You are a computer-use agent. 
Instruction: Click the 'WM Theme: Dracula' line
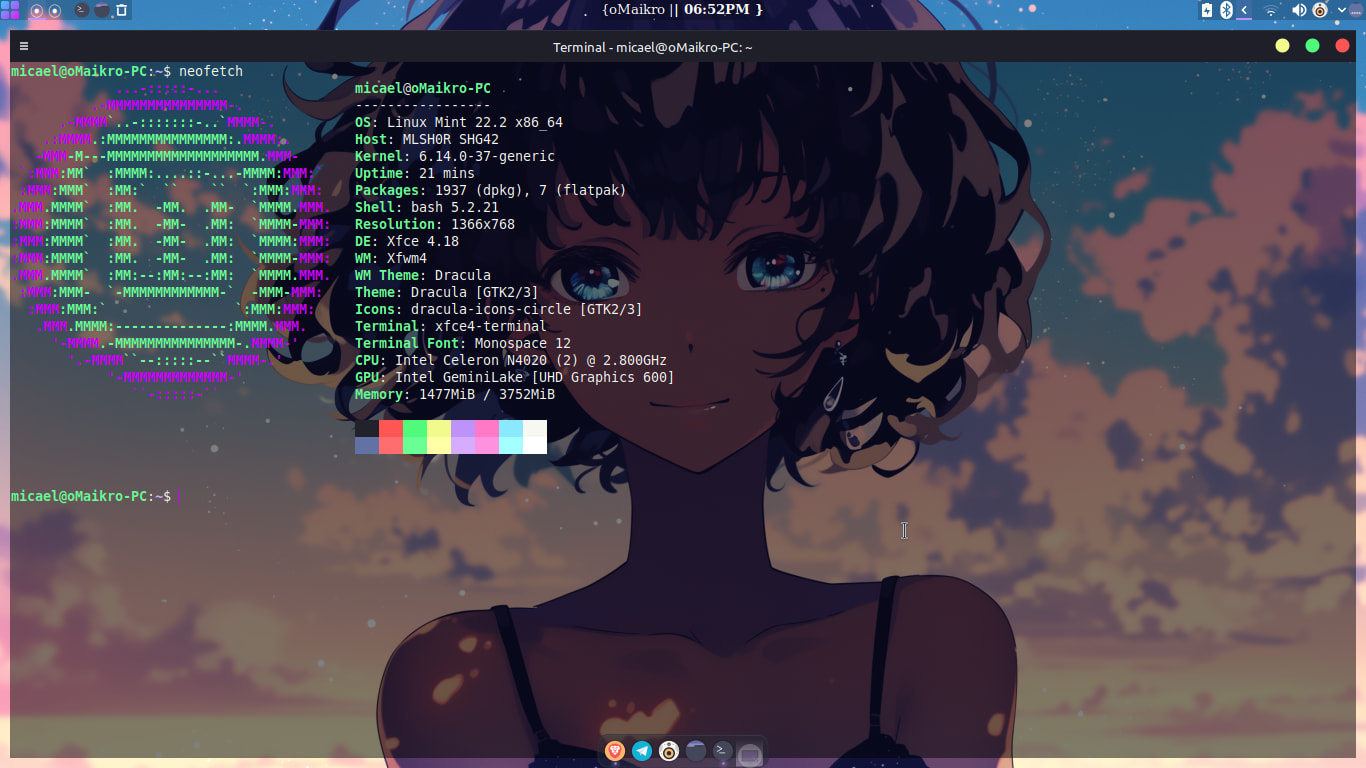point(423,276)
